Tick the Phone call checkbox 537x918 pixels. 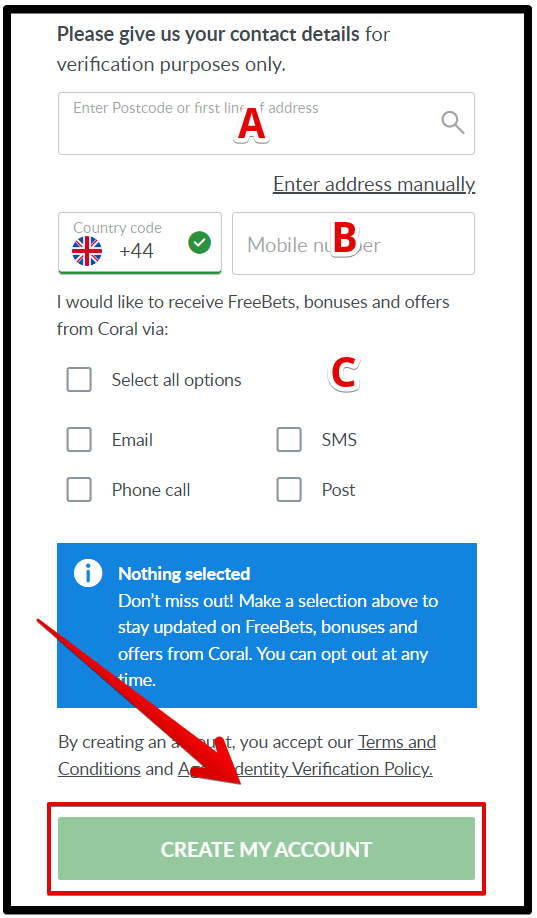pos(79,489)
